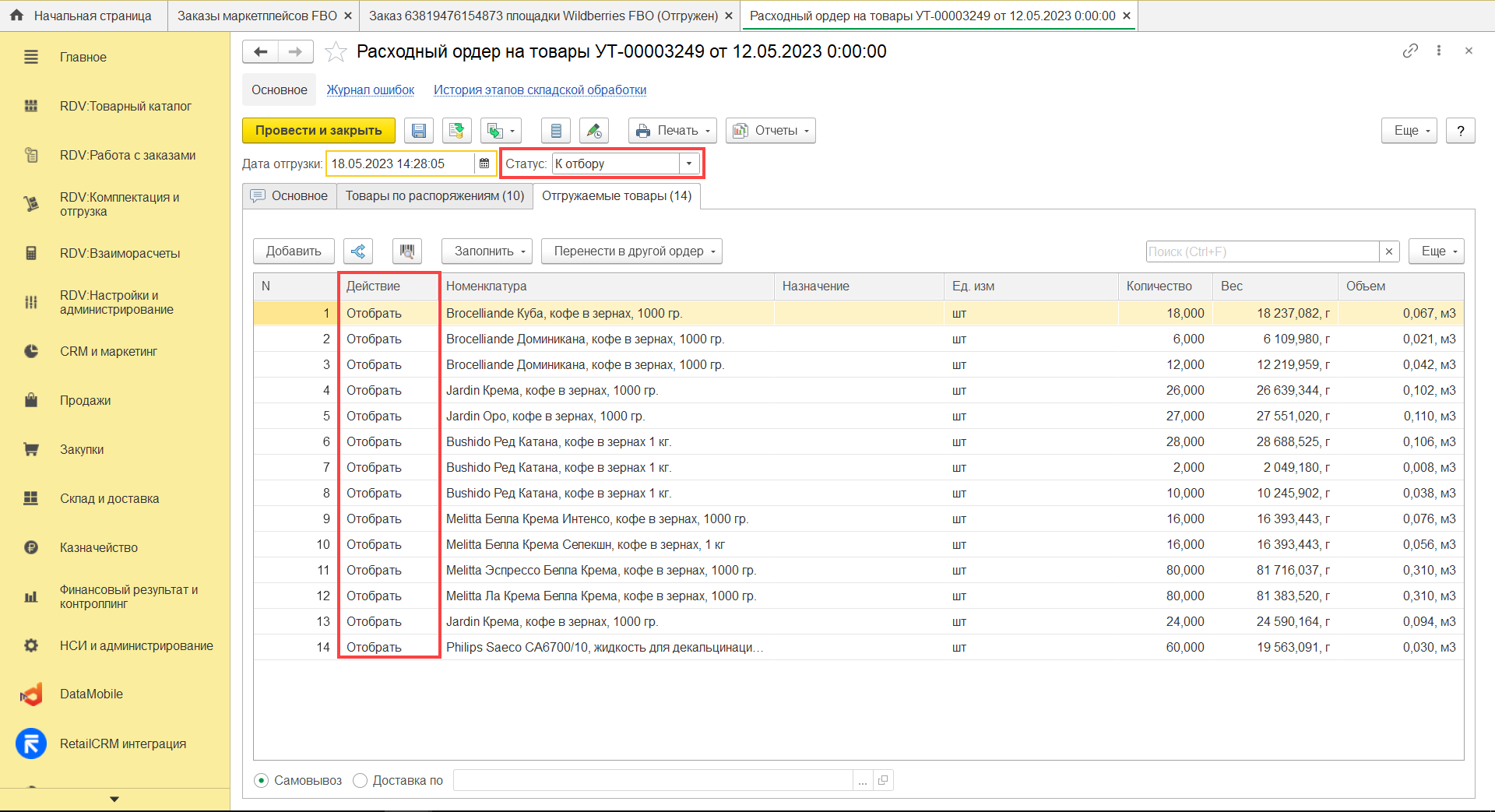Add document to favorites with star icon
The height and width of the screenshot is (812, 1495).
click(x=336, y=52)
